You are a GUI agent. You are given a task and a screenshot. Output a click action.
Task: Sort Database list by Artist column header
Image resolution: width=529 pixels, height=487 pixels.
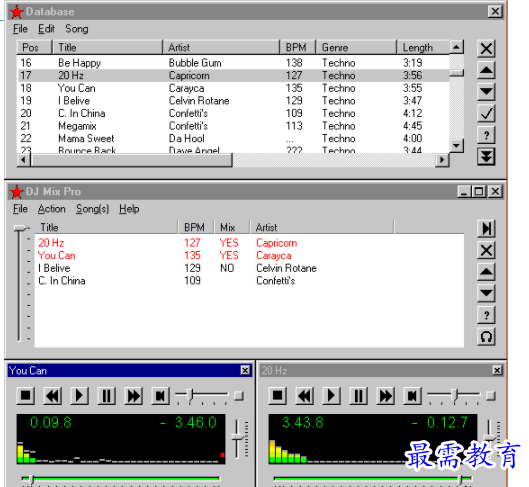(221, 48)
